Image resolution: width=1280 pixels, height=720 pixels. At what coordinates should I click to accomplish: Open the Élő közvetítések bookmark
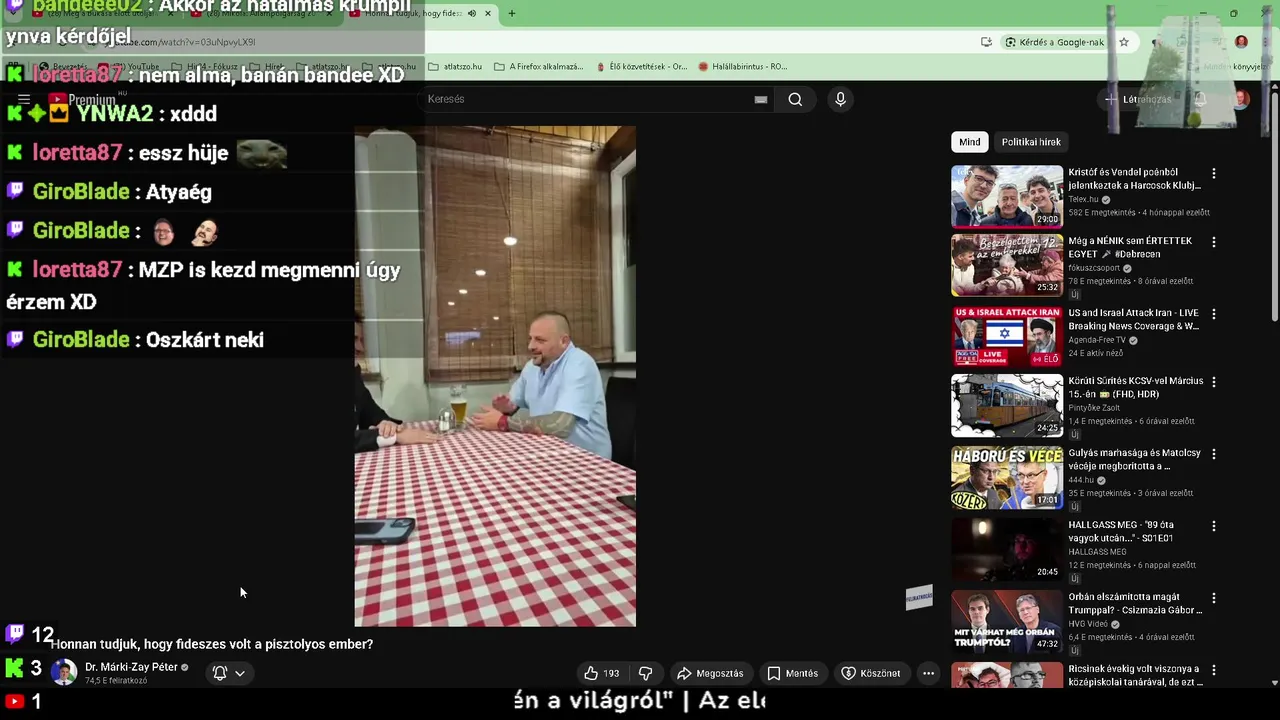tap(641, 66)
